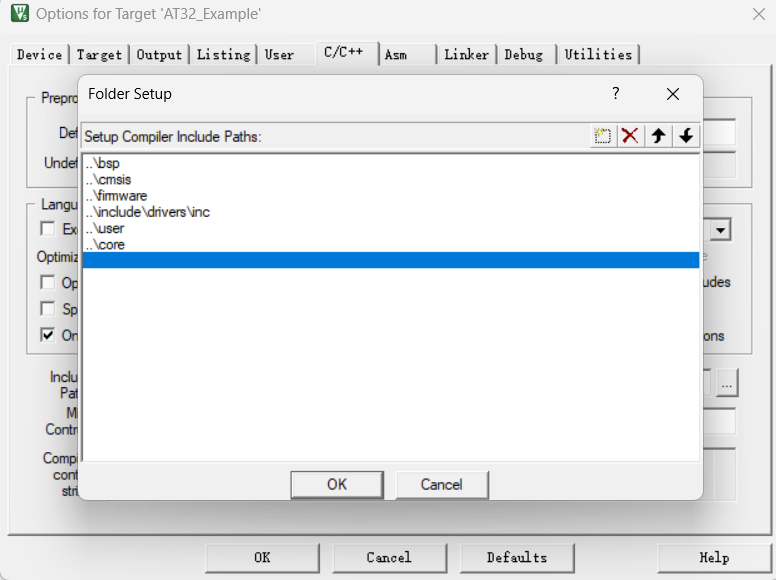Click the Keil uVision app icon in title bar
Screen dimensions: 776x580
[20, 13]
